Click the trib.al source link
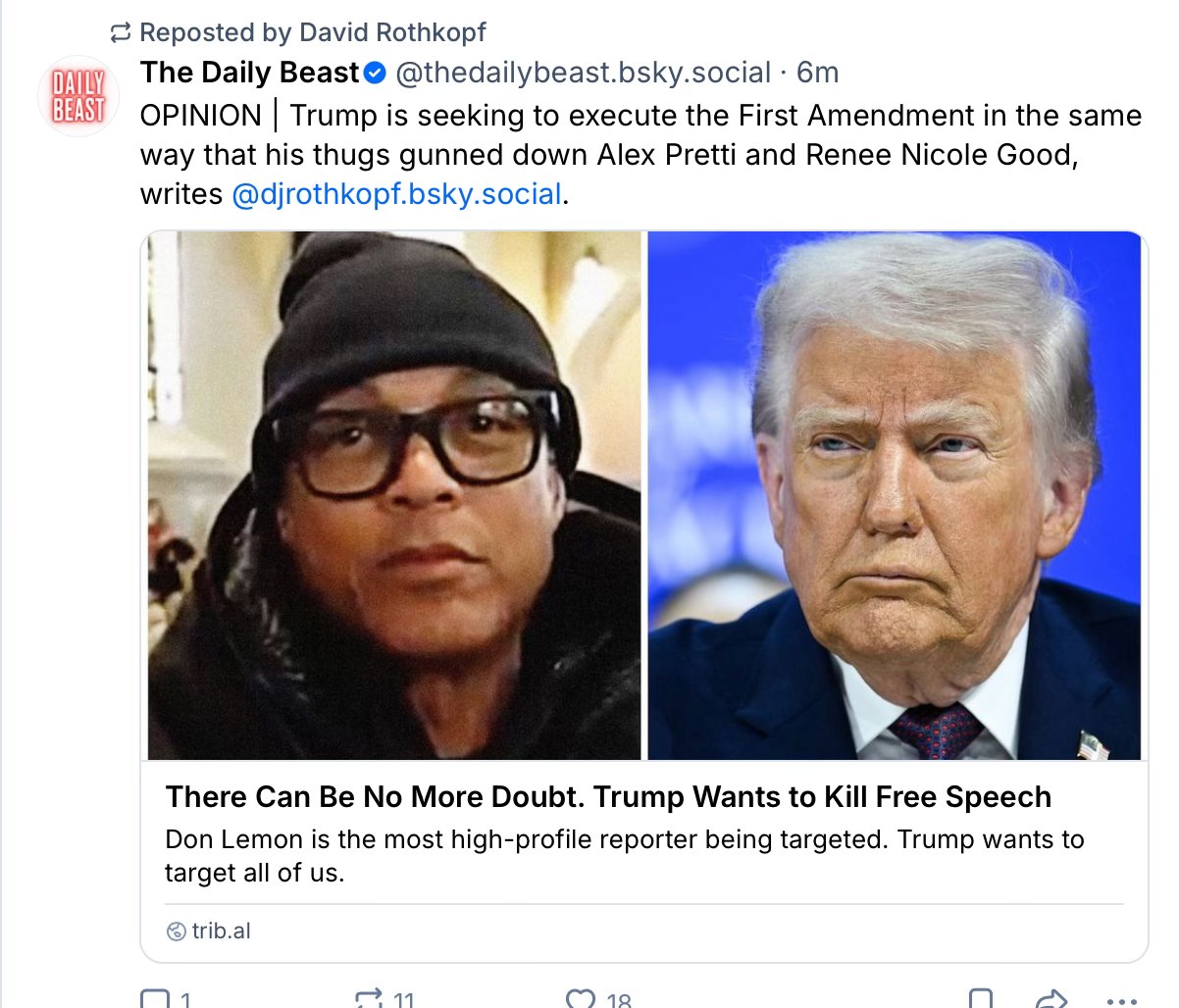 223,932
